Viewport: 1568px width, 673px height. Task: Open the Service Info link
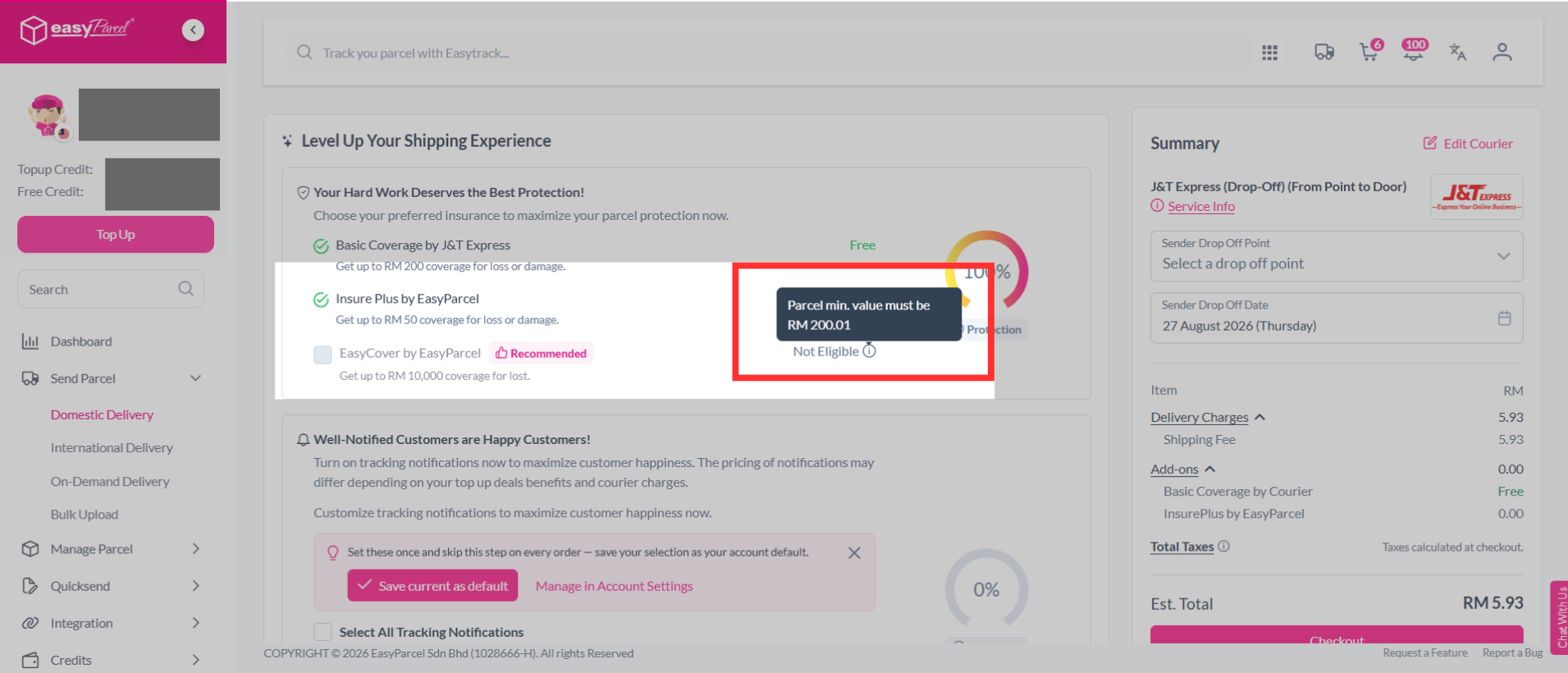[1201, 207]
